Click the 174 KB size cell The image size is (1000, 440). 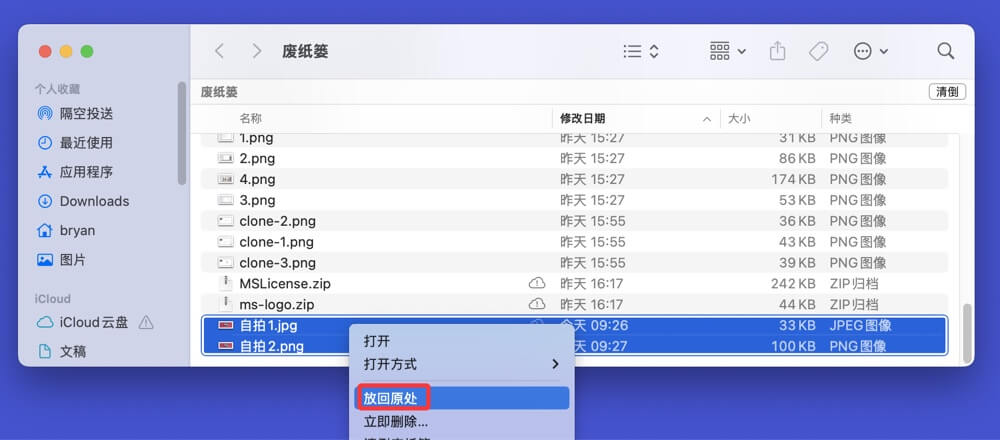pos(793,179)
